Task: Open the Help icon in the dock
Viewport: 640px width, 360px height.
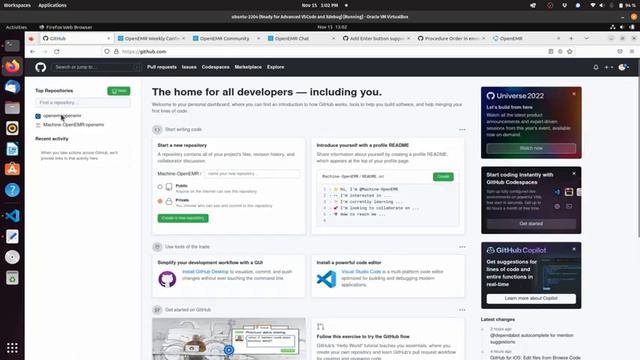Action: [12, 190]
